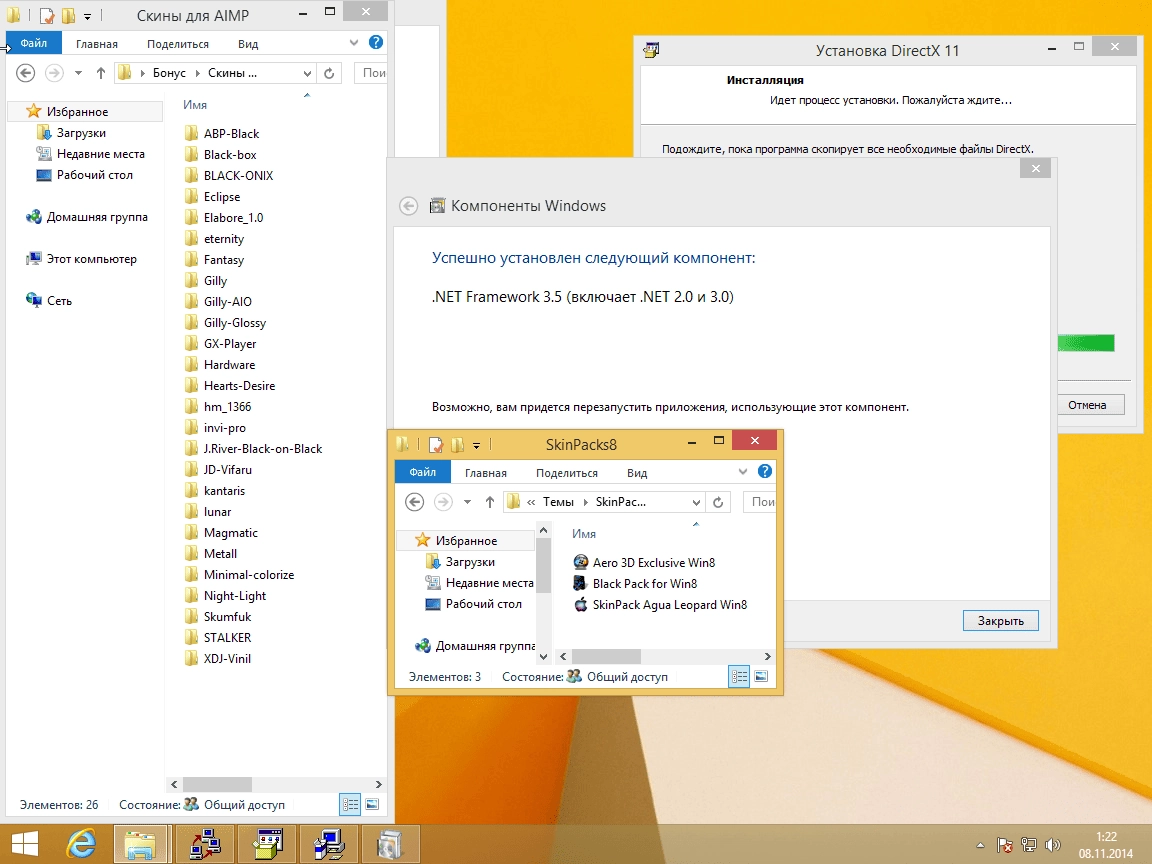Open Internet Explorer from the taskbar

pyautogui.click(x=81, y=843)
